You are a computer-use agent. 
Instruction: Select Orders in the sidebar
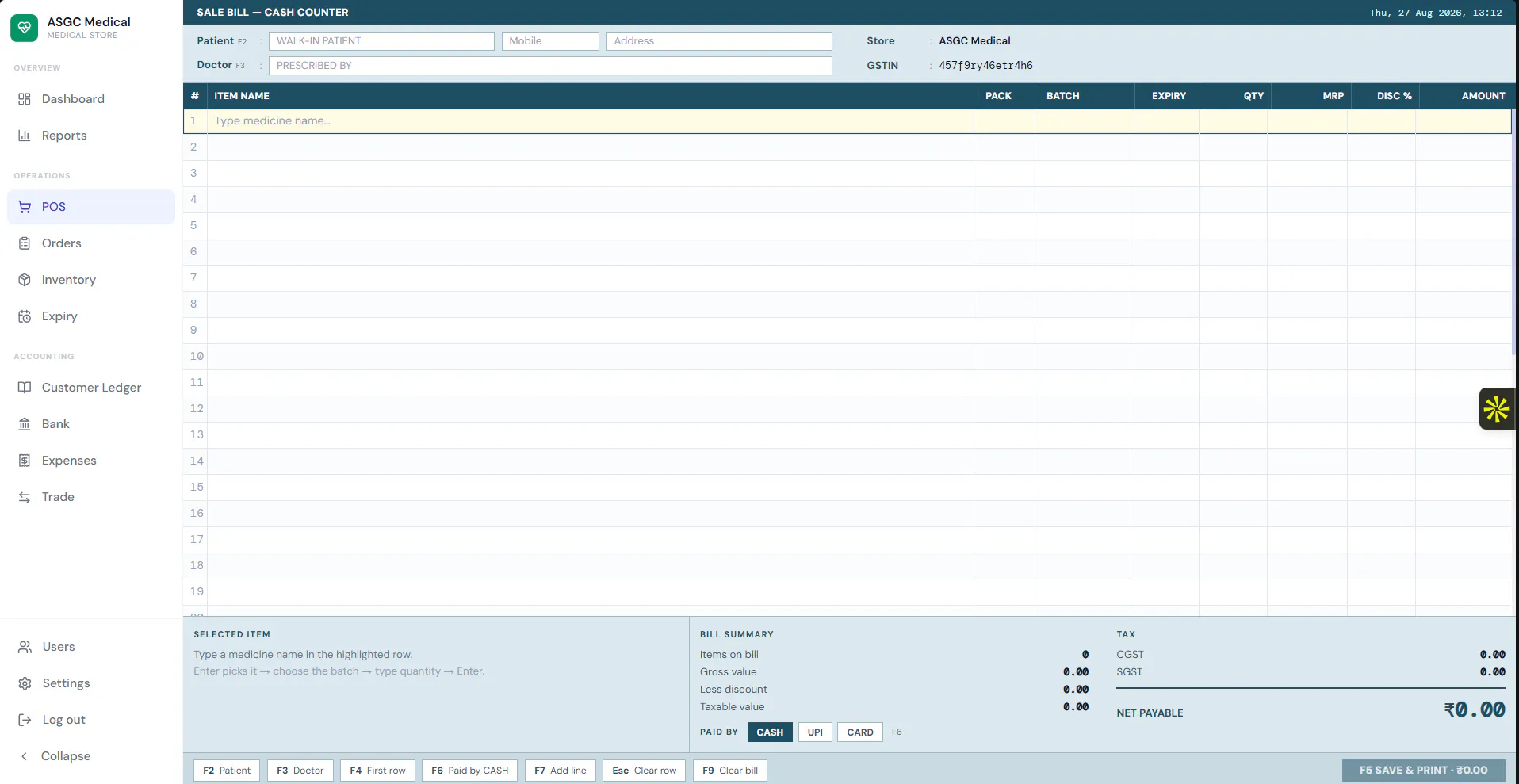point(91,243)
